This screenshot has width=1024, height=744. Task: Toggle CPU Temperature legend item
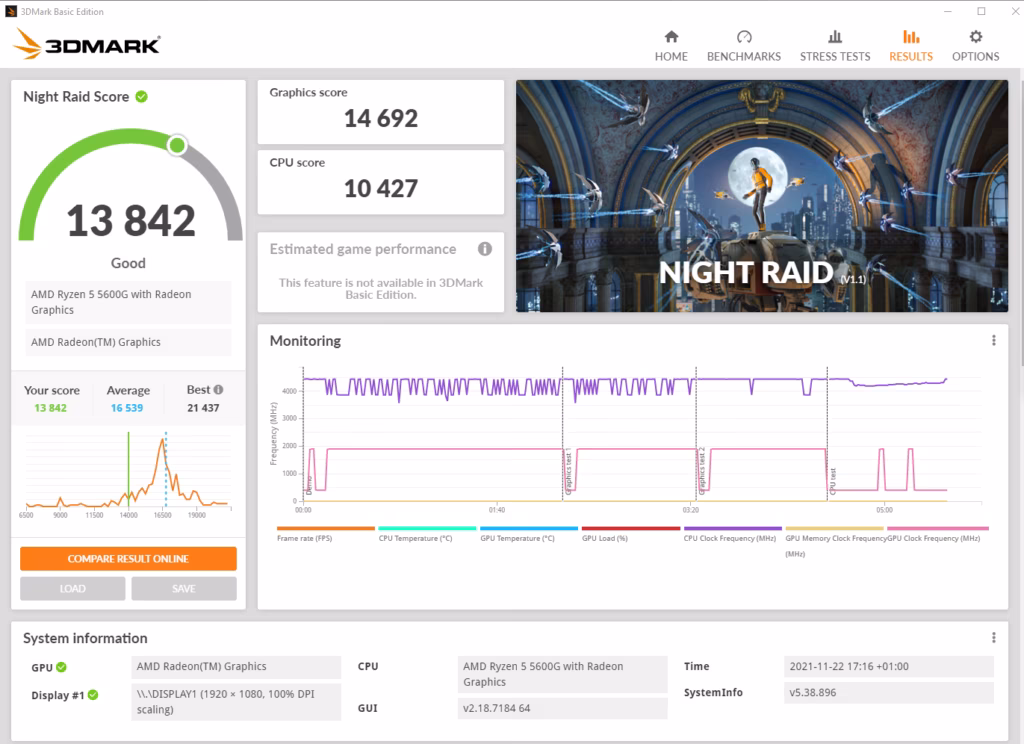426,534
